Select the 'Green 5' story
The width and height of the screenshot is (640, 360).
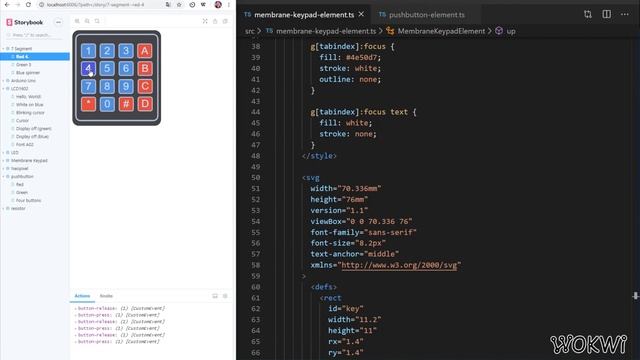23,65
